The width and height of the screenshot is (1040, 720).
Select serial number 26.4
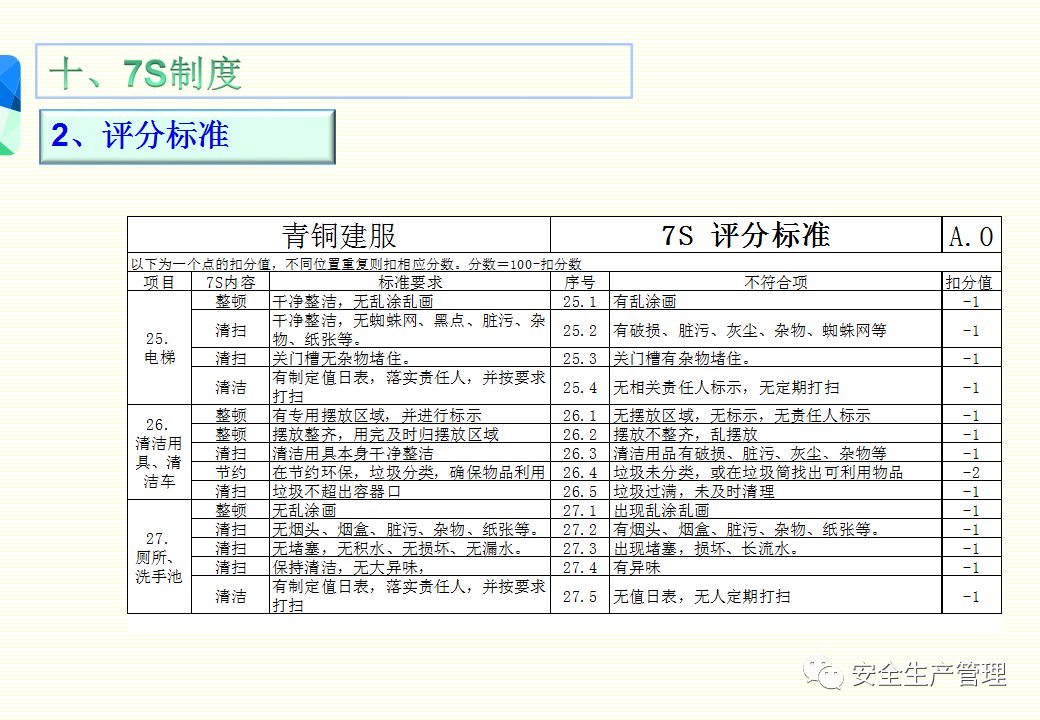tap(580, 472)
